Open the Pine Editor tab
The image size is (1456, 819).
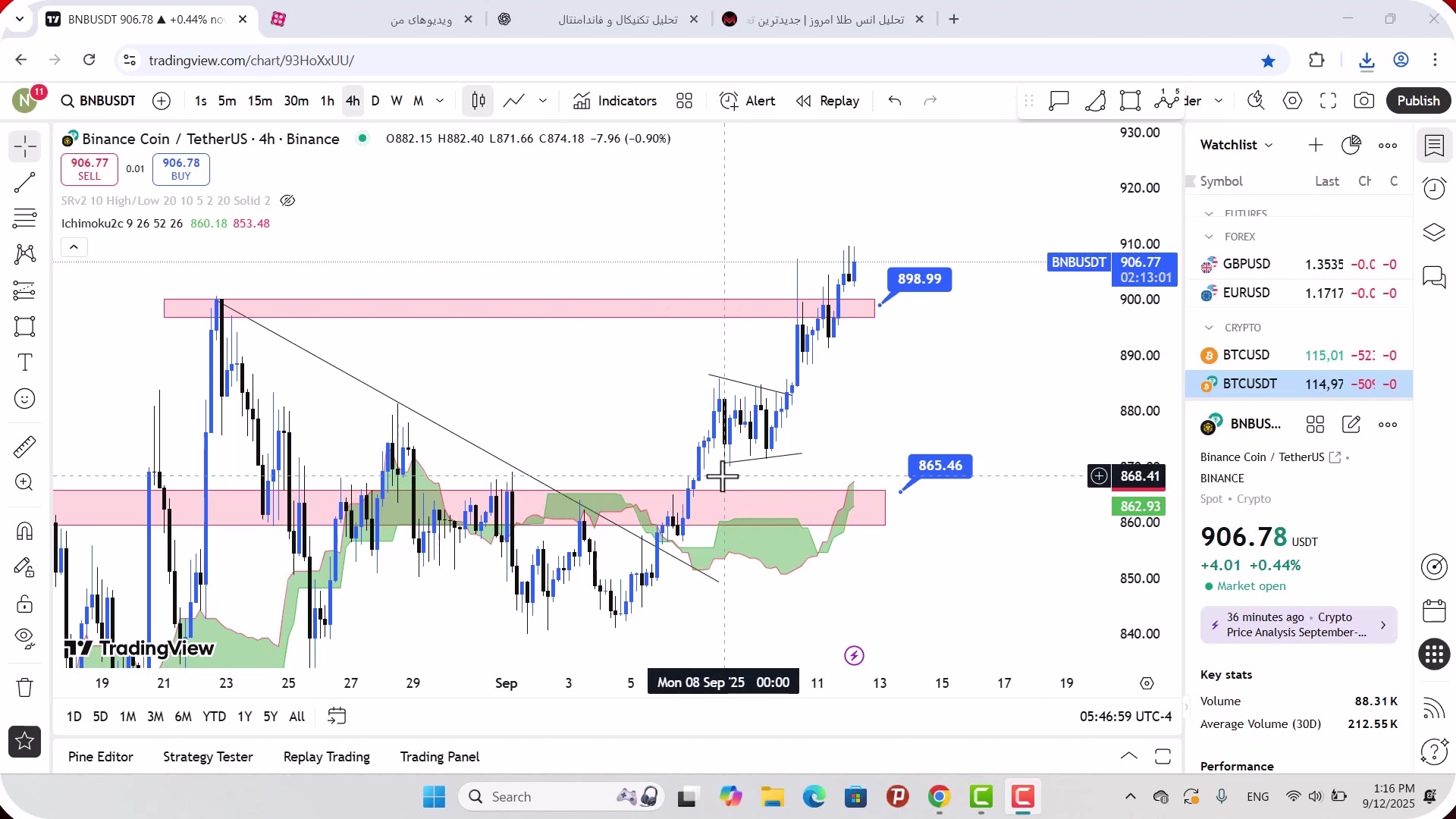100,757
